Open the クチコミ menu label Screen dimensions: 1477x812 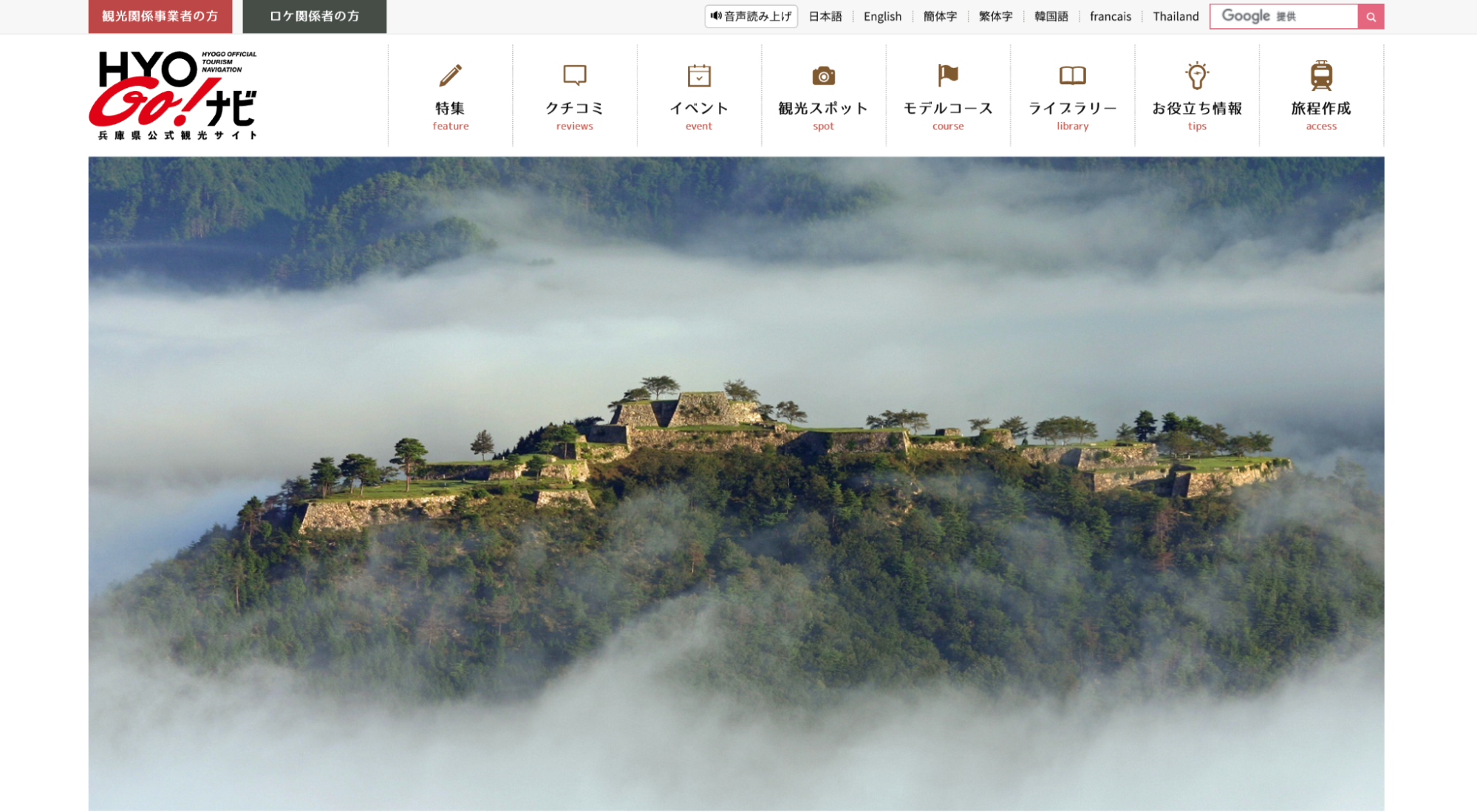coord(575,109)
